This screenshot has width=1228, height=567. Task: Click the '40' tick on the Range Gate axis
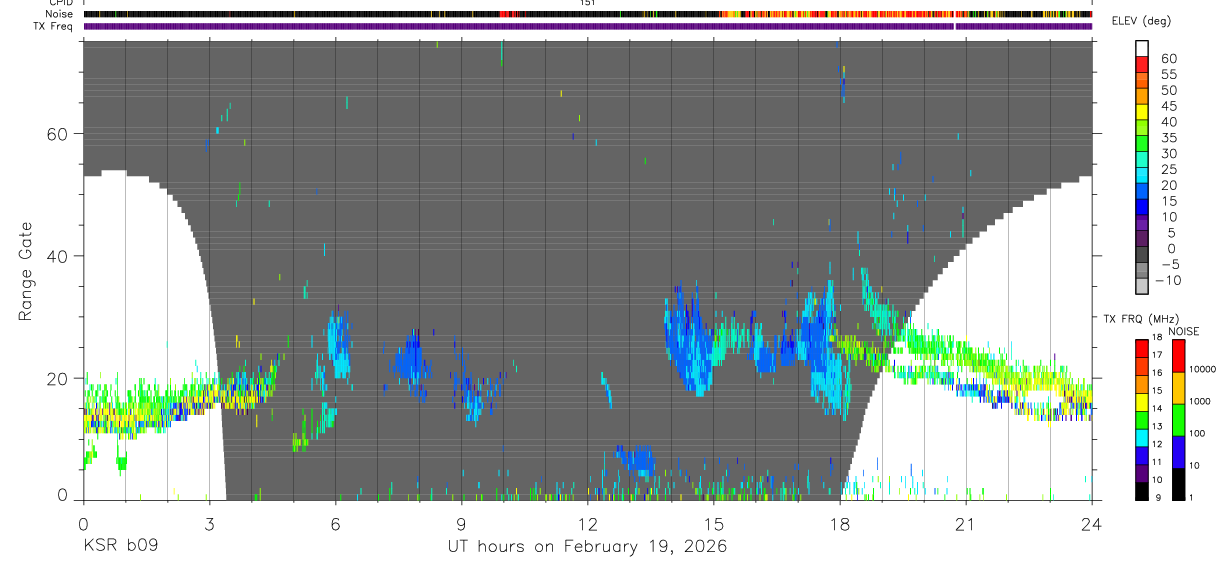[x=57, y=256]
